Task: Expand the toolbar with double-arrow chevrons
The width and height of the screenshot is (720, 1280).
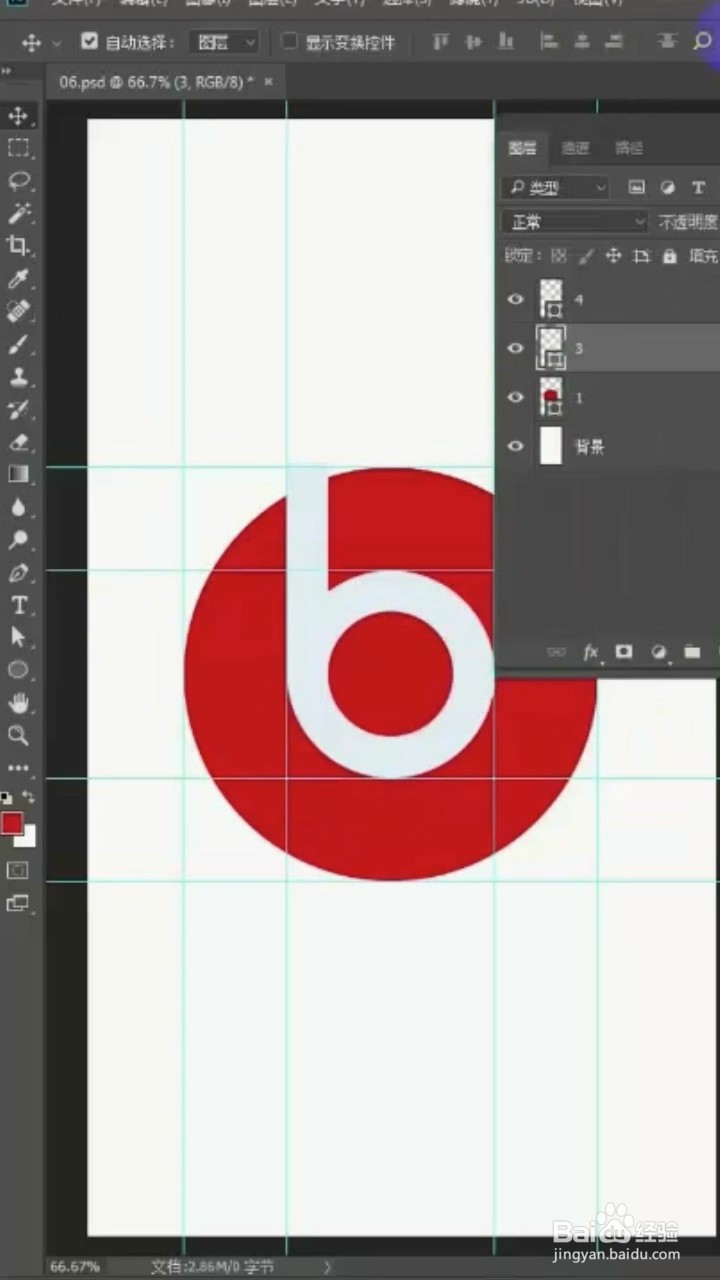Action: pos(6,72)
